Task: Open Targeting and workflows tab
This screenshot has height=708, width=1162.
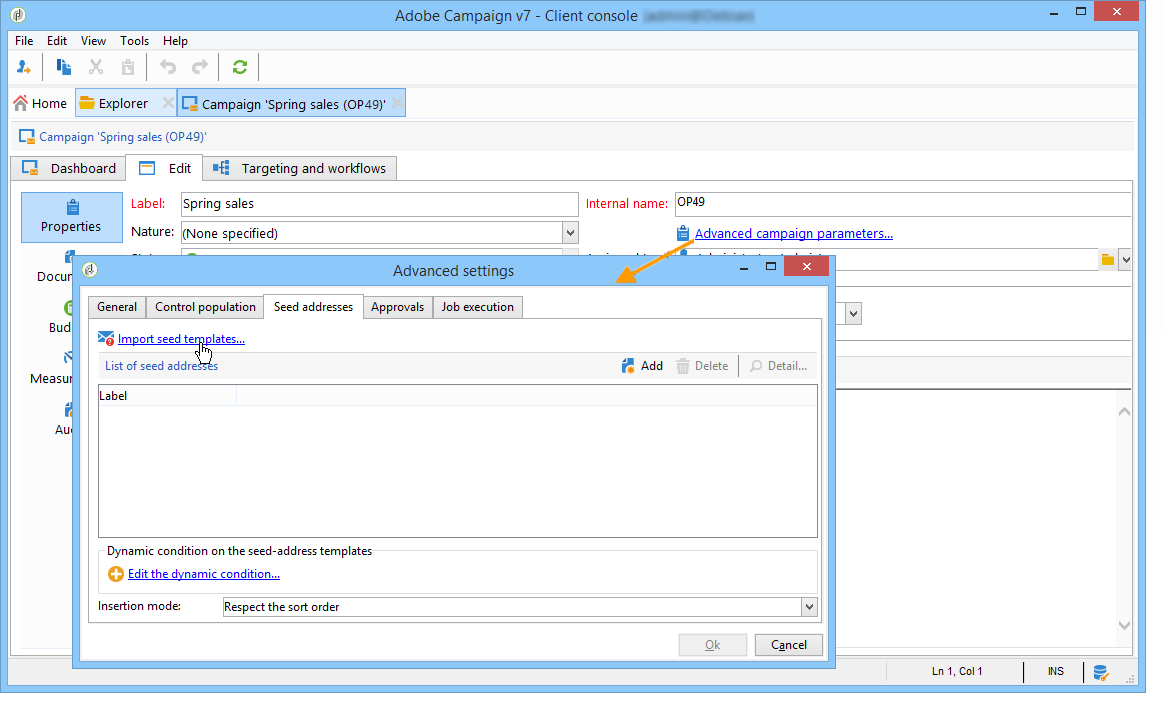Action: 300,168
